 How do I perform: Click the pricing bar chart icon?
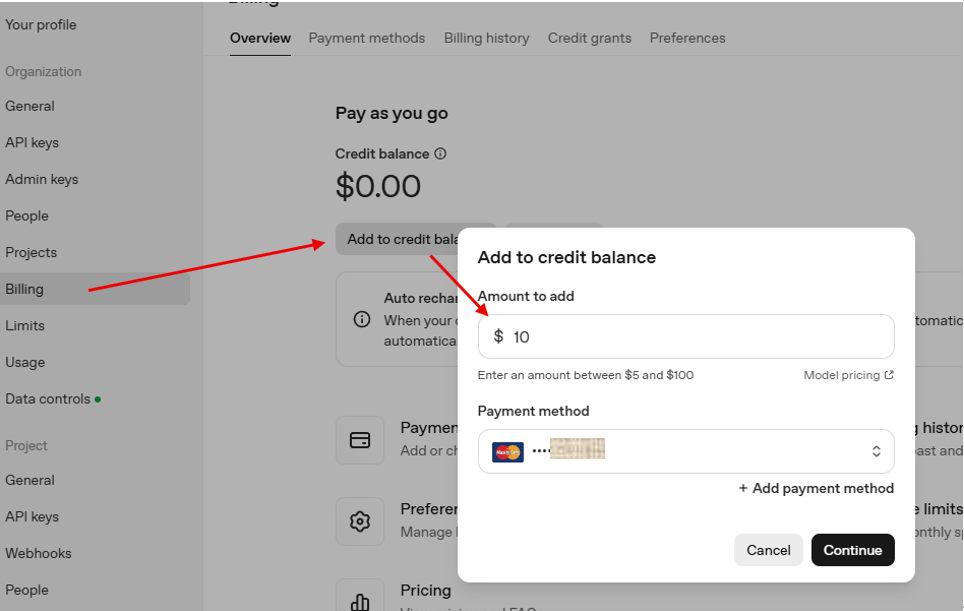coord(360,599)
